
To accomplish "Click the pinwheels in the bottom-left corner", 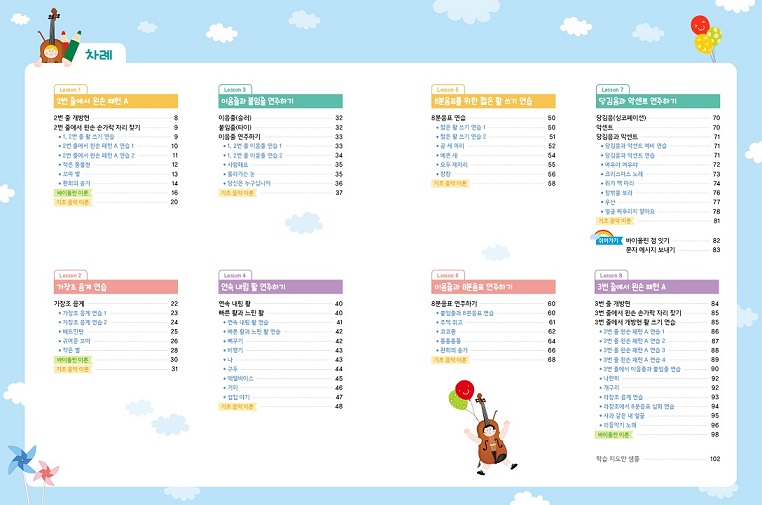I will click(x=32, y=466).
